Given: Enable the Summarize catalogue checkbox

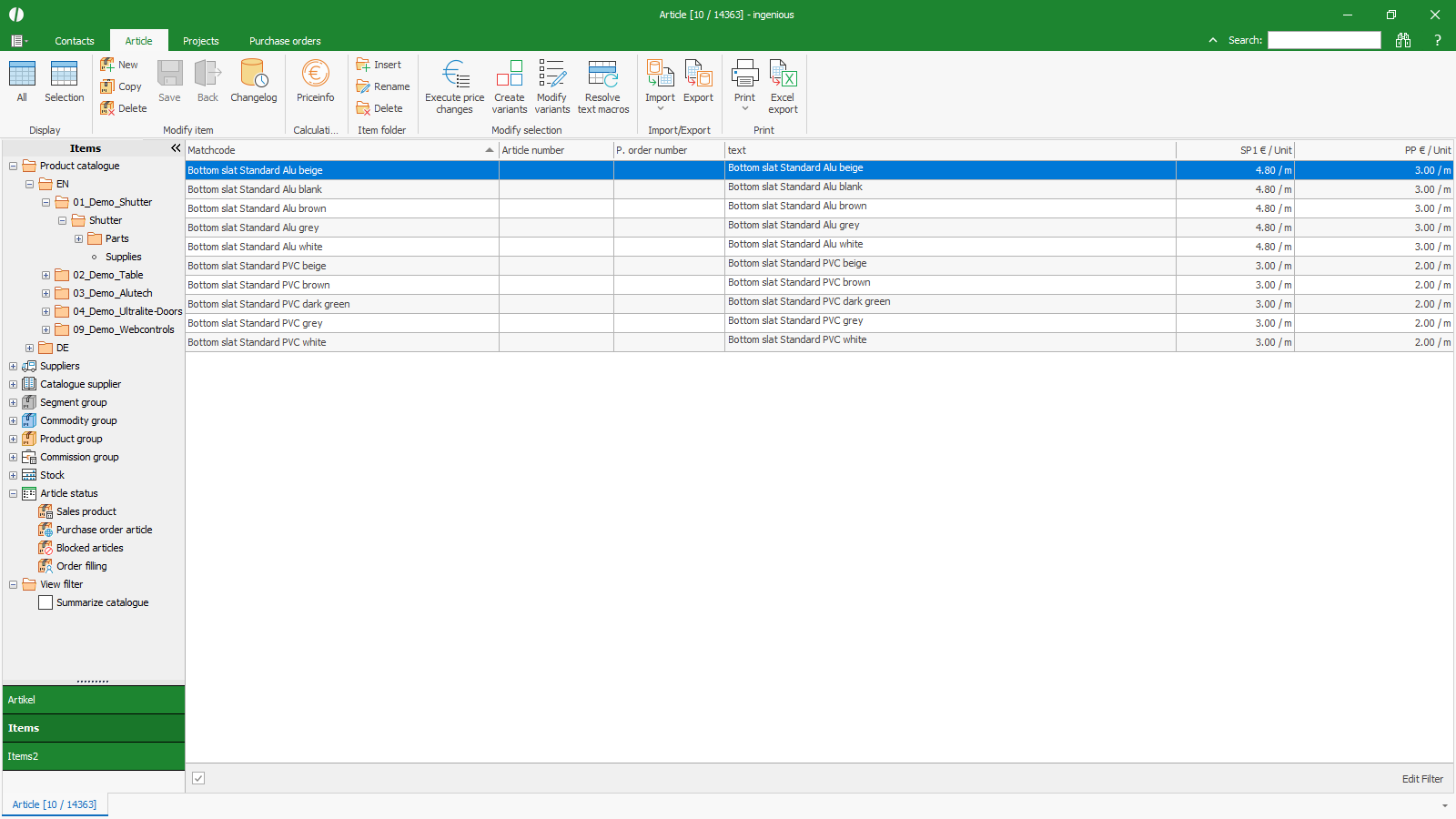Looking at the screenshot, I should click(45, 602).
